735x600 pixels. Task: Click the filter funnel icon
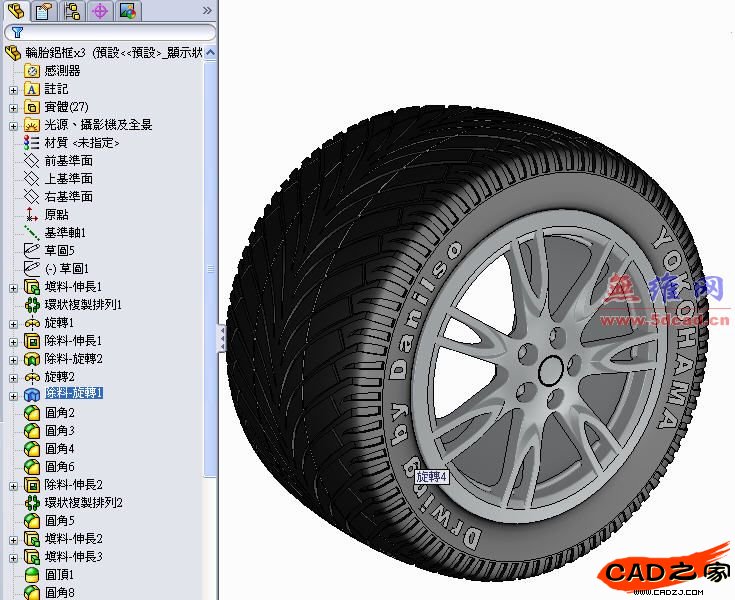point(17,32)
